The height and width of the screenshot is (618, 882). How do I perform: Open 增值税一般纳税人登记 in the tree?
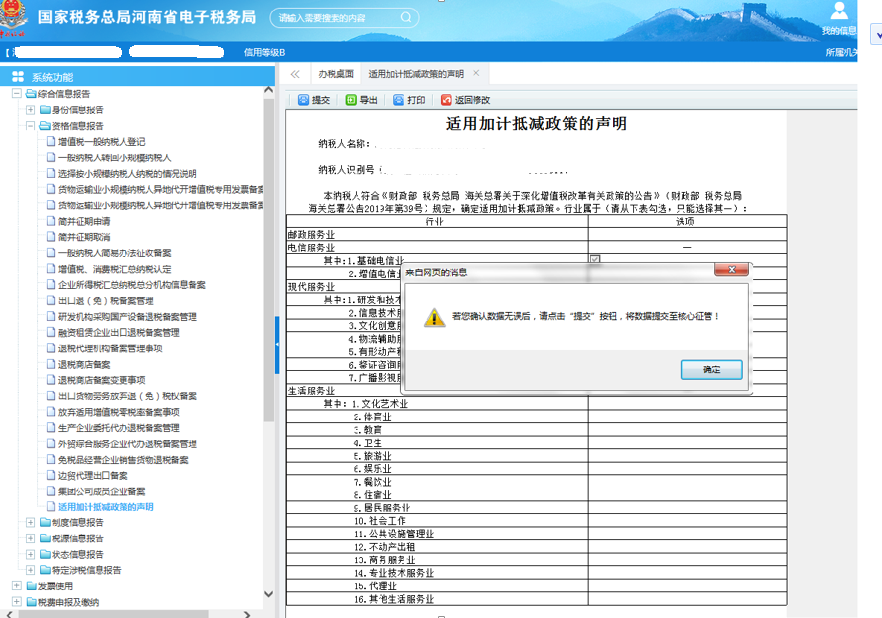101,142
